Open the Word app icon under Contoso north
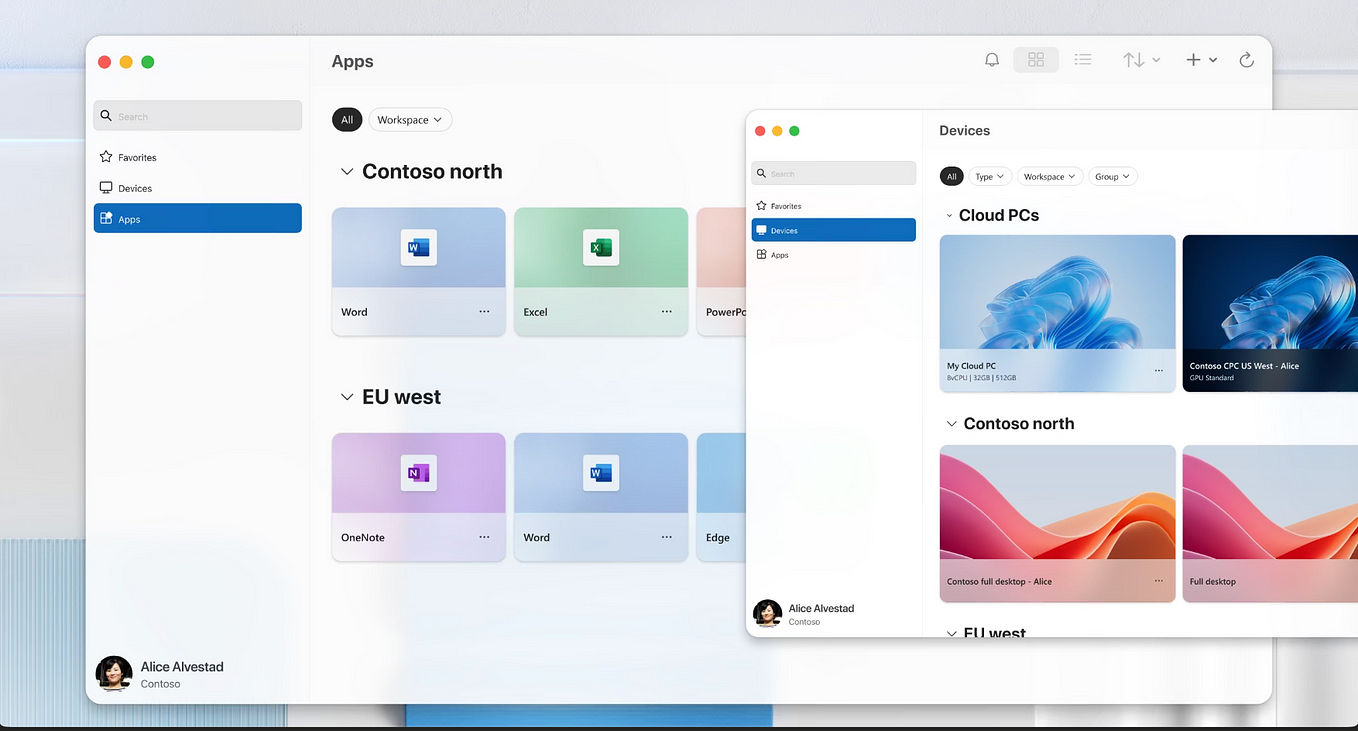 (x=419, y=247)
